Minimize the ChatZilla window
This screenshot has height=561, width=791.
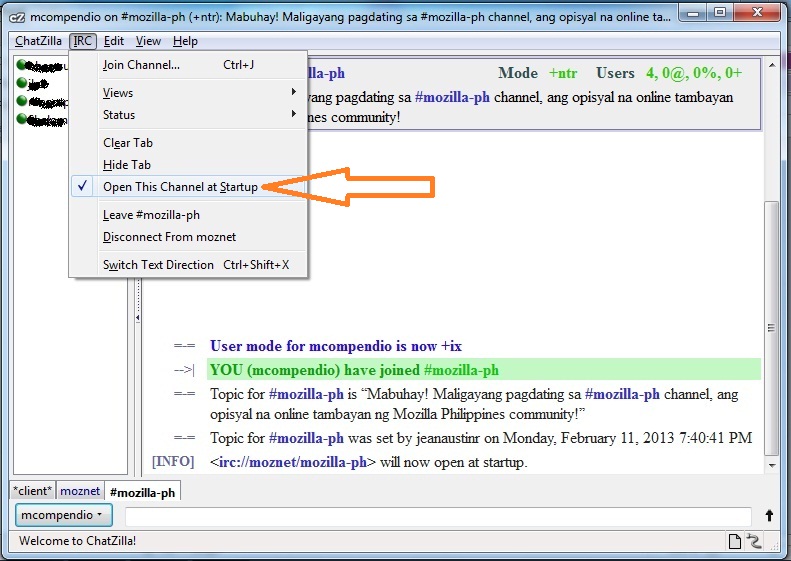tap(694, 12)
